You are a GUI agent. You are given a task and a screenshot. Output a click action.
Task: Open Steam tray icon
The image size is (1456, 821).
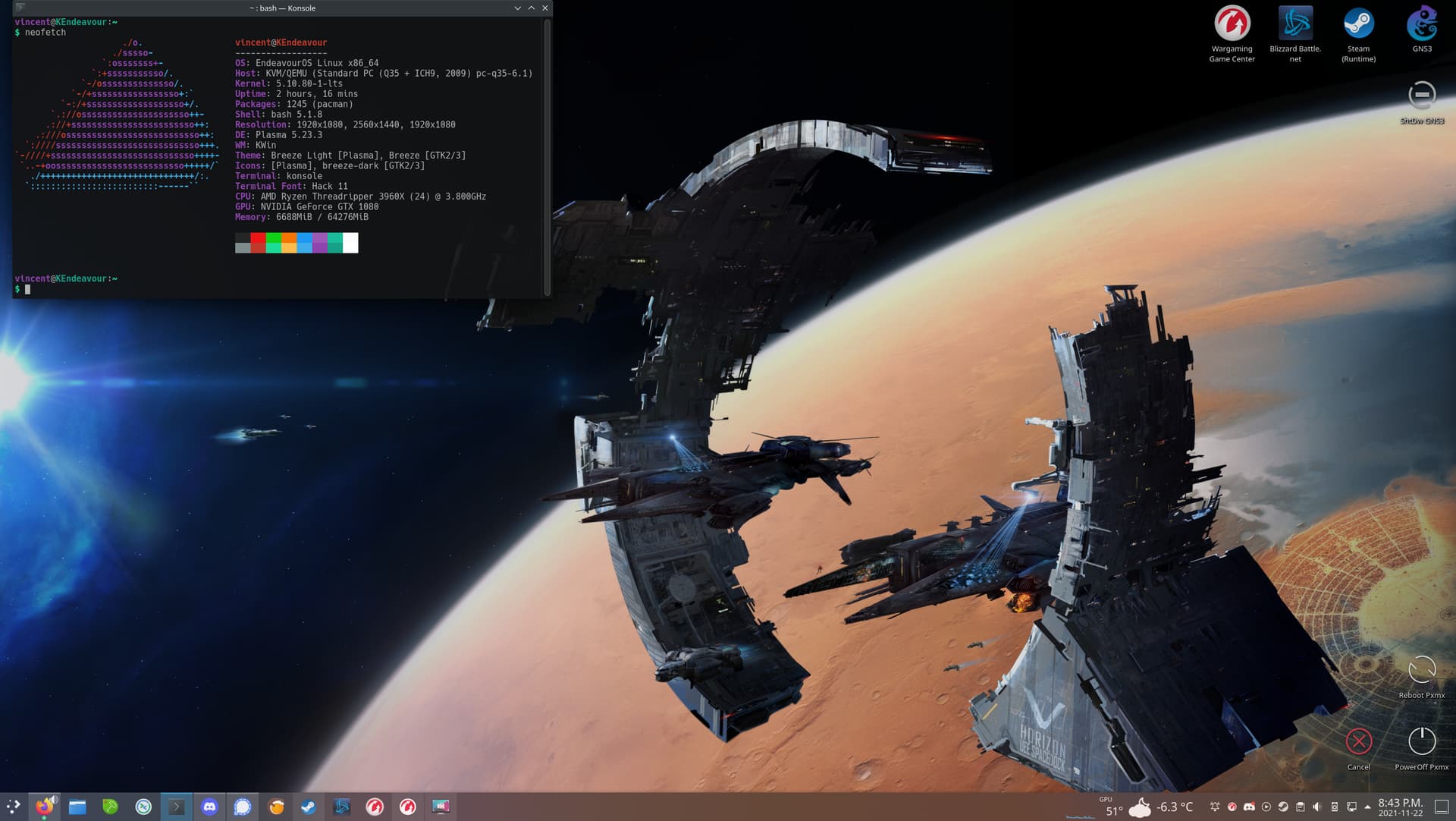pyautogui.click(x=1283, y=807)
